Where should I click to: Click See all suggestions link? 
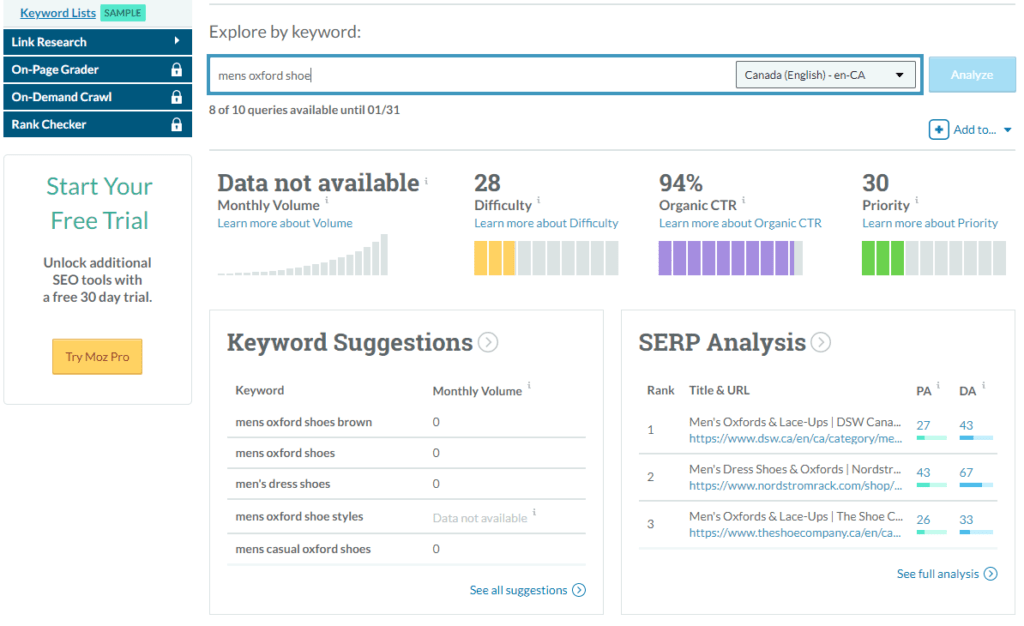click(519, 590)
